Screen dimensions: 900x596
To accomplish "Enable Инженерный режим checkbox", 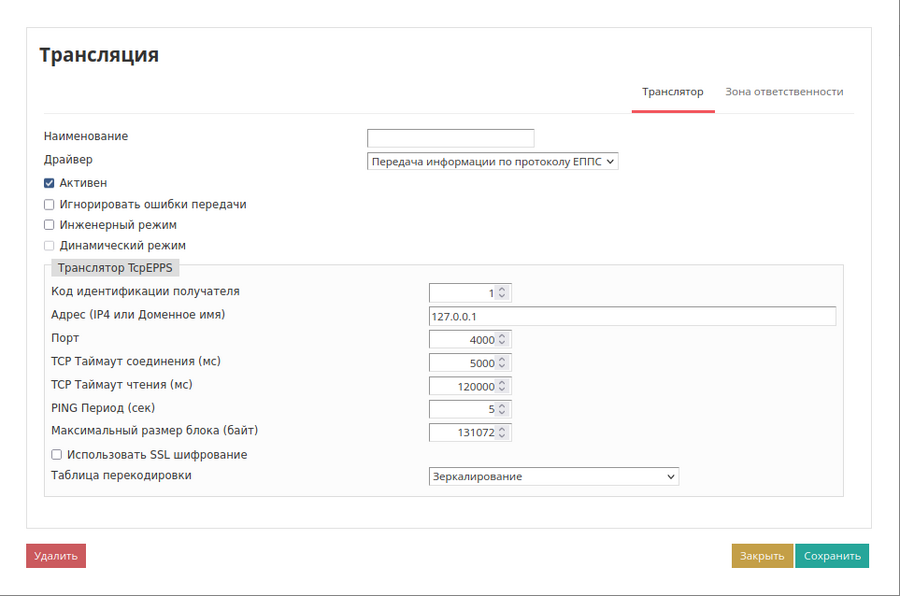I will pos(49,225).
